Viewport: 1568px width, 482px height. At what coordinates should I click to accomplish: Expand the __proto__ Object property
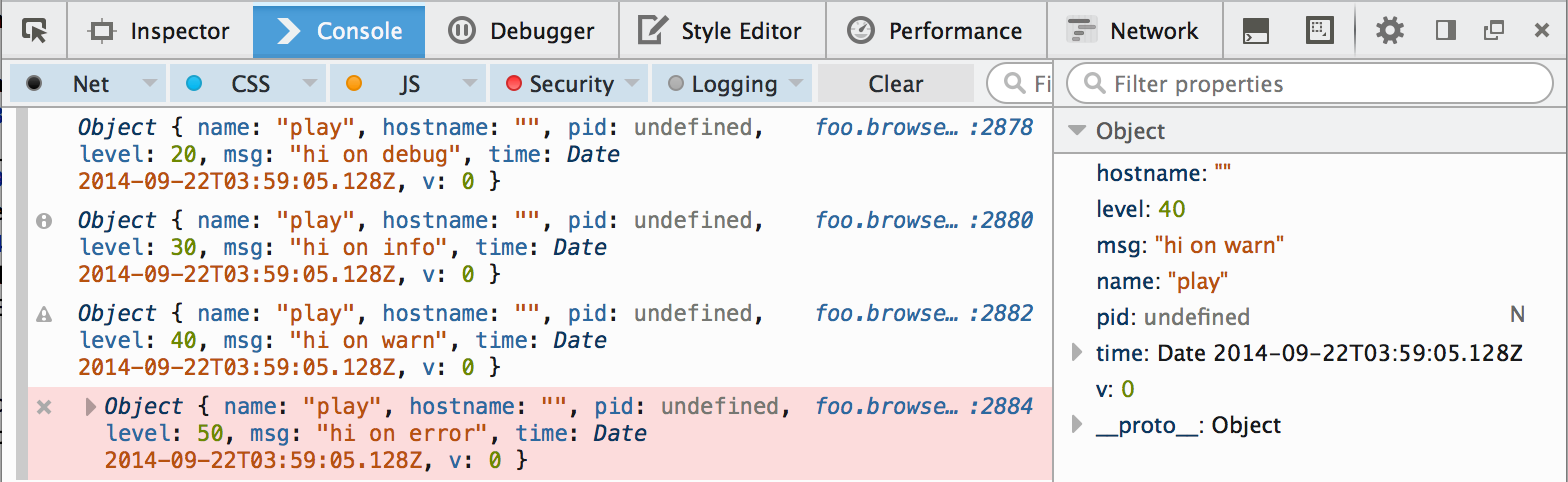coord(1077,425)
